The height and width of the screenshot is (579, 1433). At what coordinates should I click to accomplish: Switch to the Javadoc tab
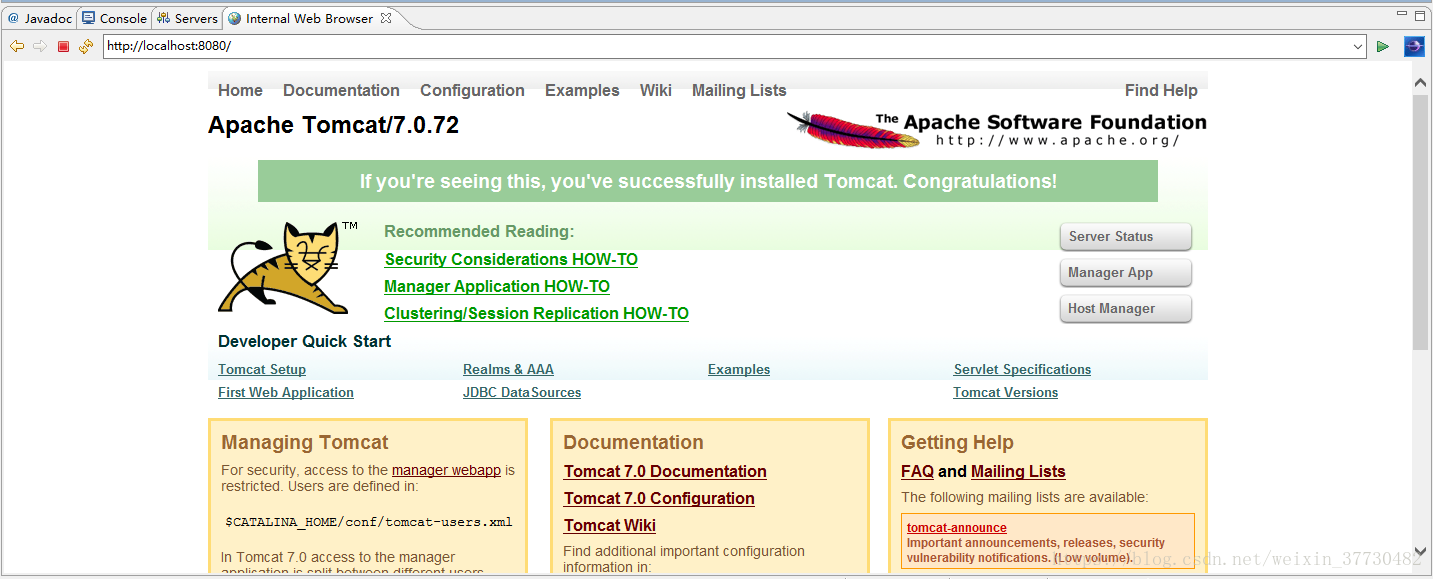[x=40, y=18]
